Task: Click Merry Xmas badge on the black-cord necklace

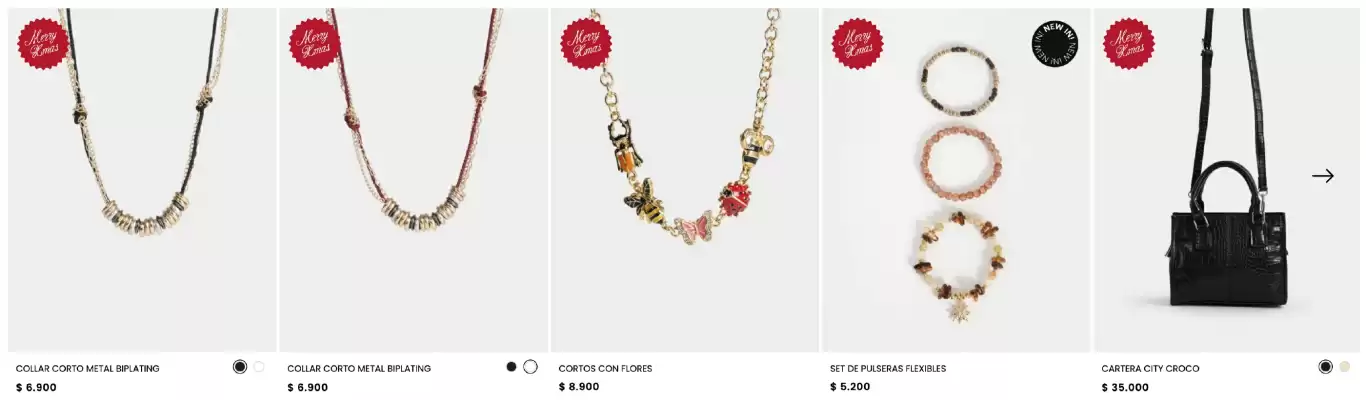Action: pyautogui.click(x=44, y=44)
